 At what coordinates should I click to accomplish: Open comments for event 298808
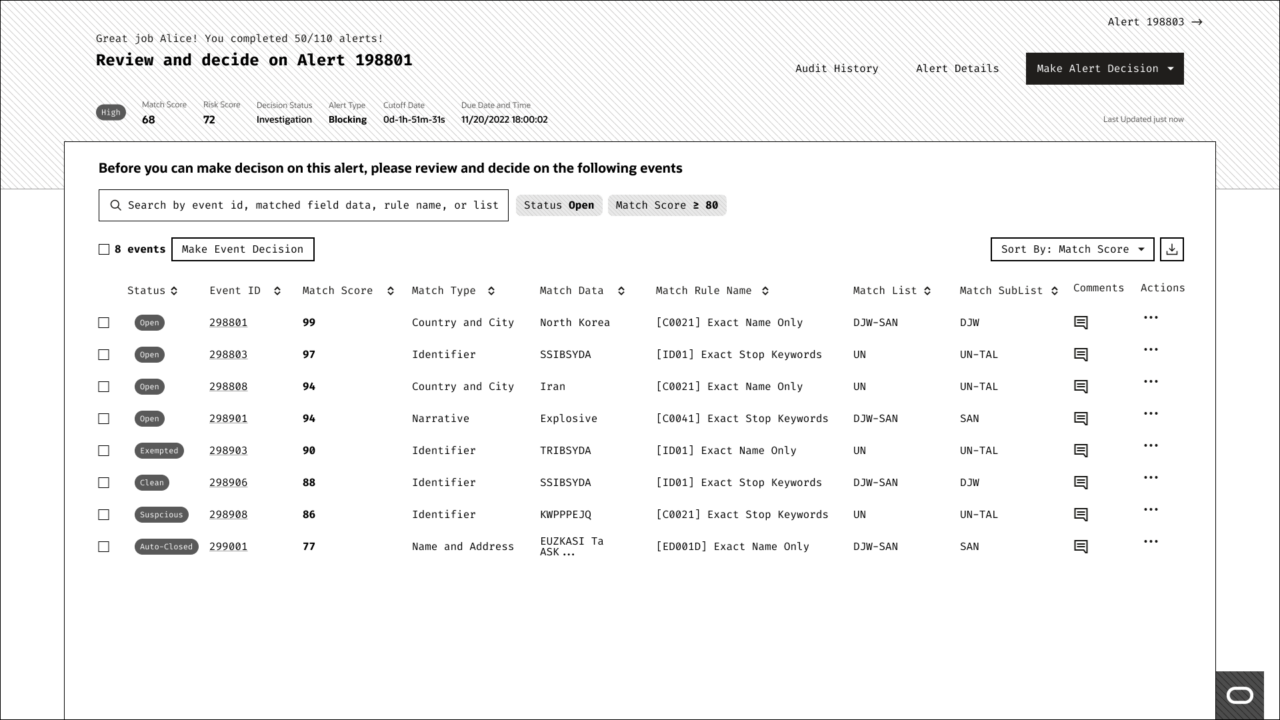1080,387
